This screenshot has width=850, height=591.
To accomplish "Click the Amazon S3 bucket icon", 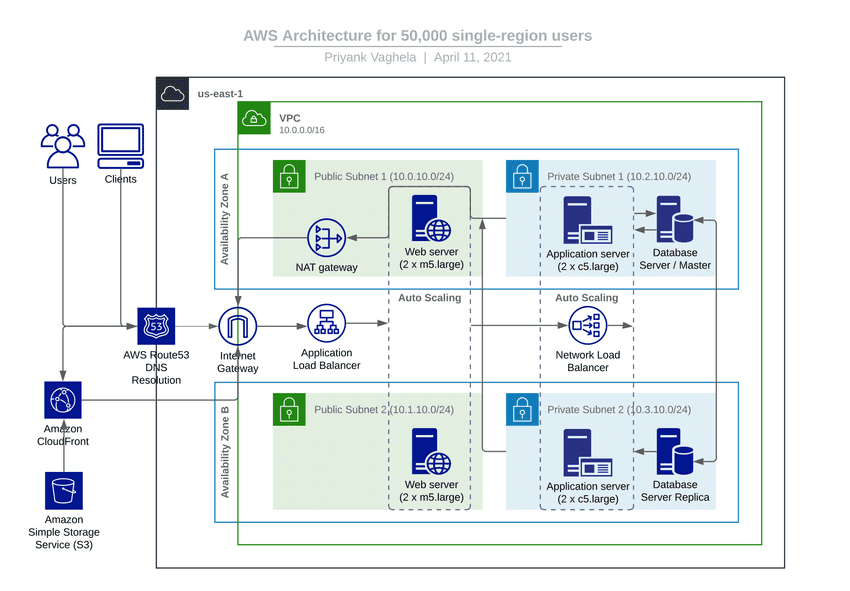I will tap(64, 491).
